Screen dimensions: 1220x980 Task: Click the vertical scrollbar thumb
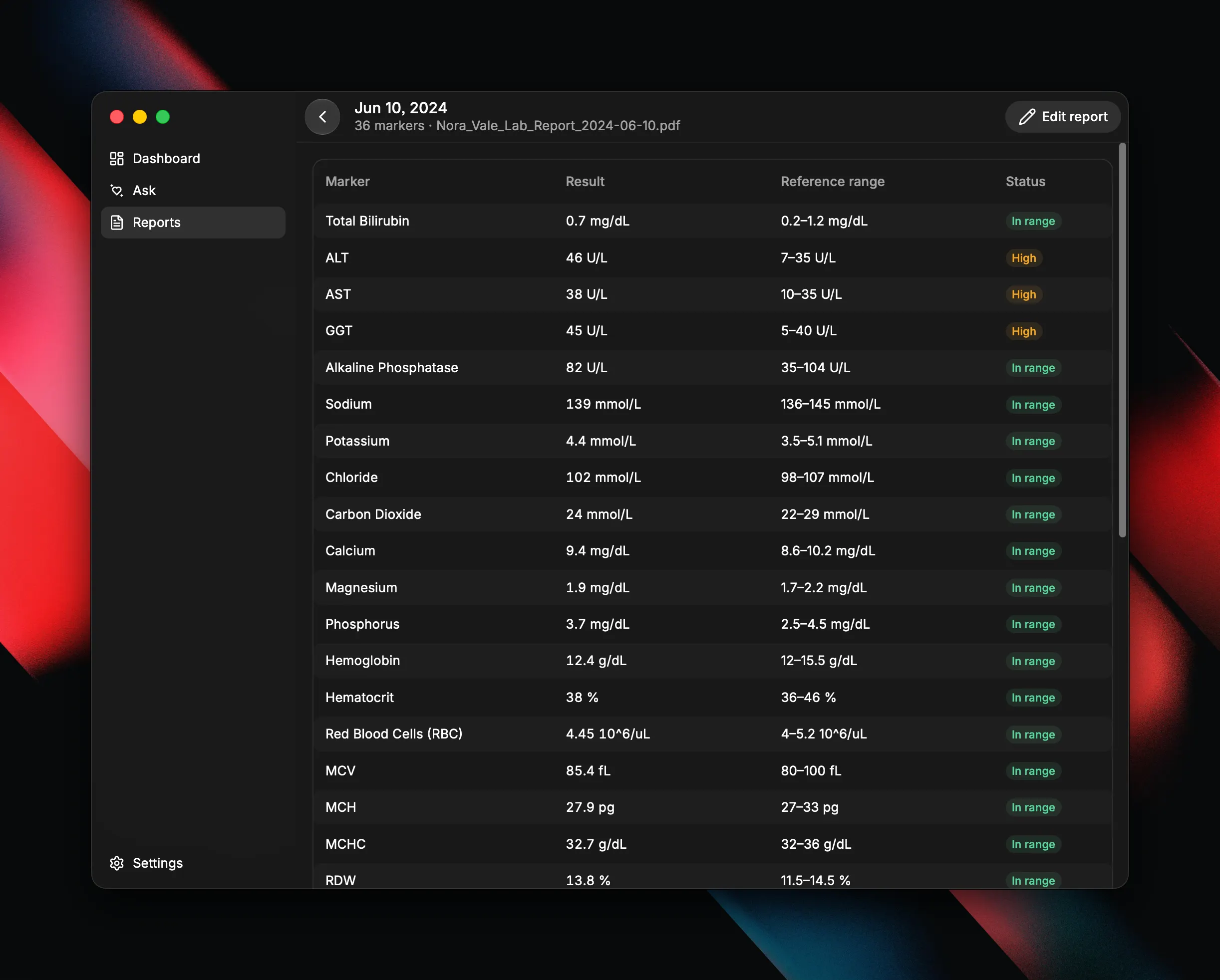[1122, 340]
